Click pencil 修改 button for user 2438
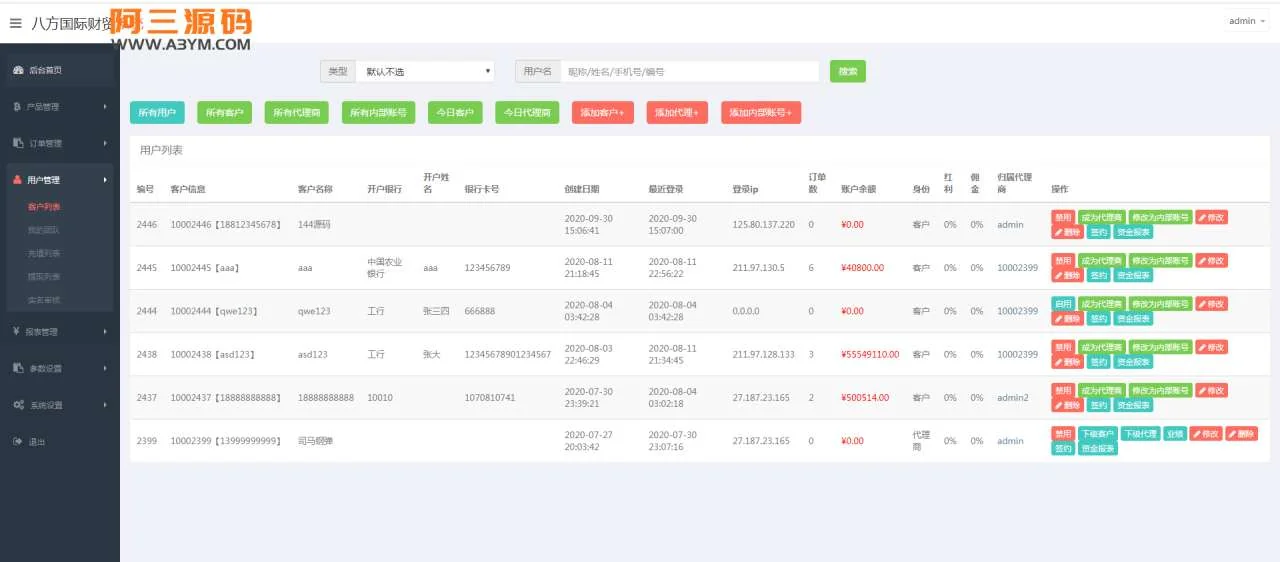 coord(1211,347)
